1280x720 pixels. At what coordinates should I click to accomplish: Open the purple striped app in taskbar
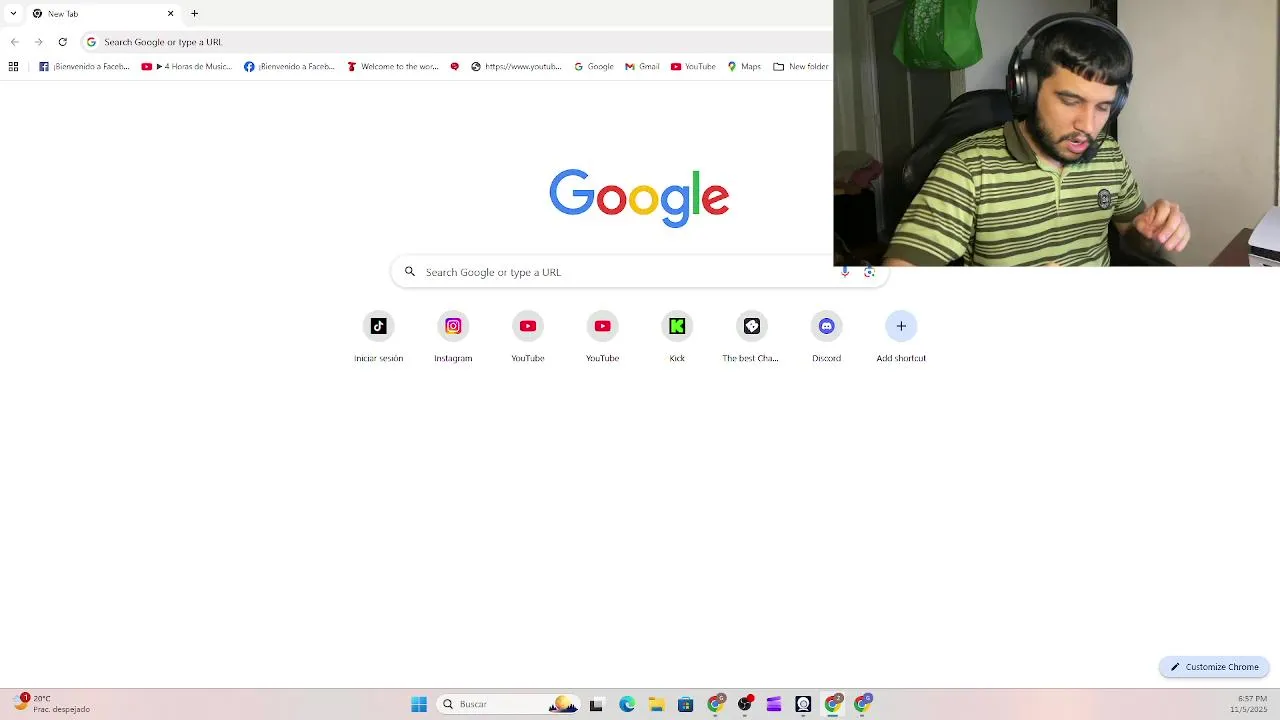(x=774, y=704)
